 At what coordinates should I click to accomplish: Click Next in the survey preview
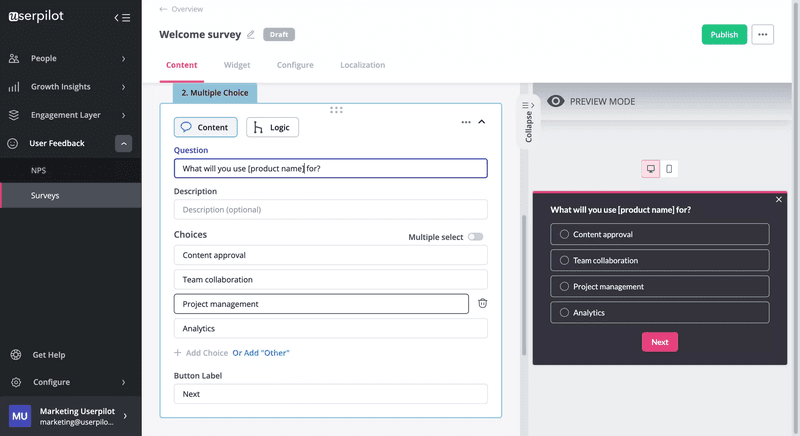point(660,342)
